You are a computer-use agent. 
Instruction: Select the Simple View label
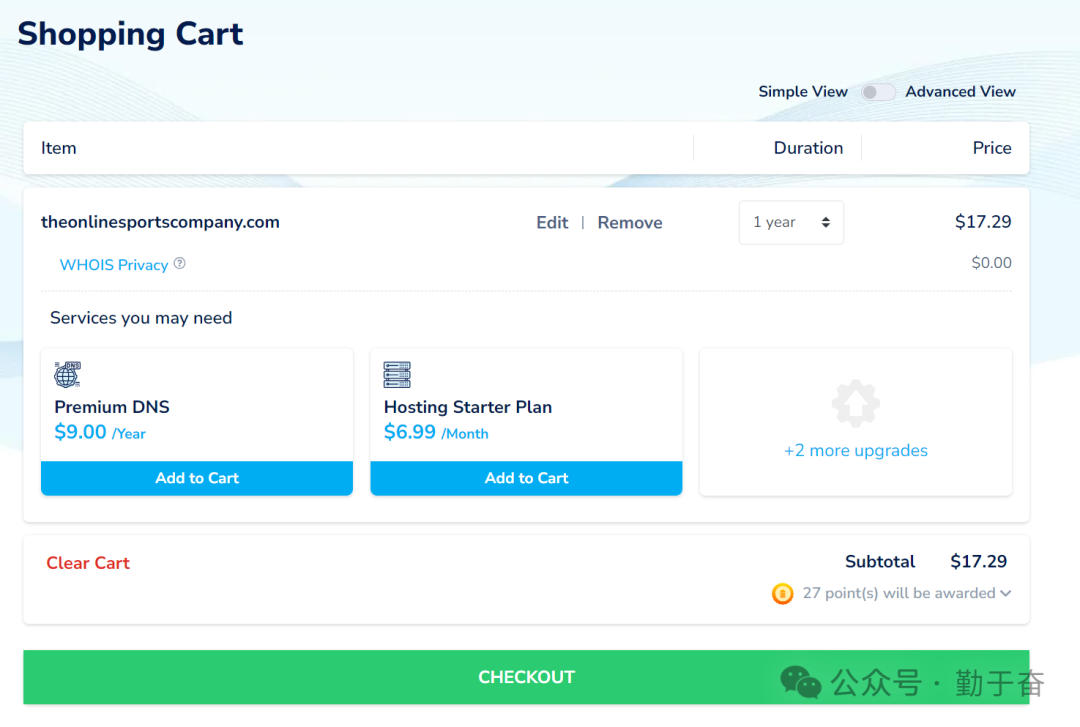(803, 92)
